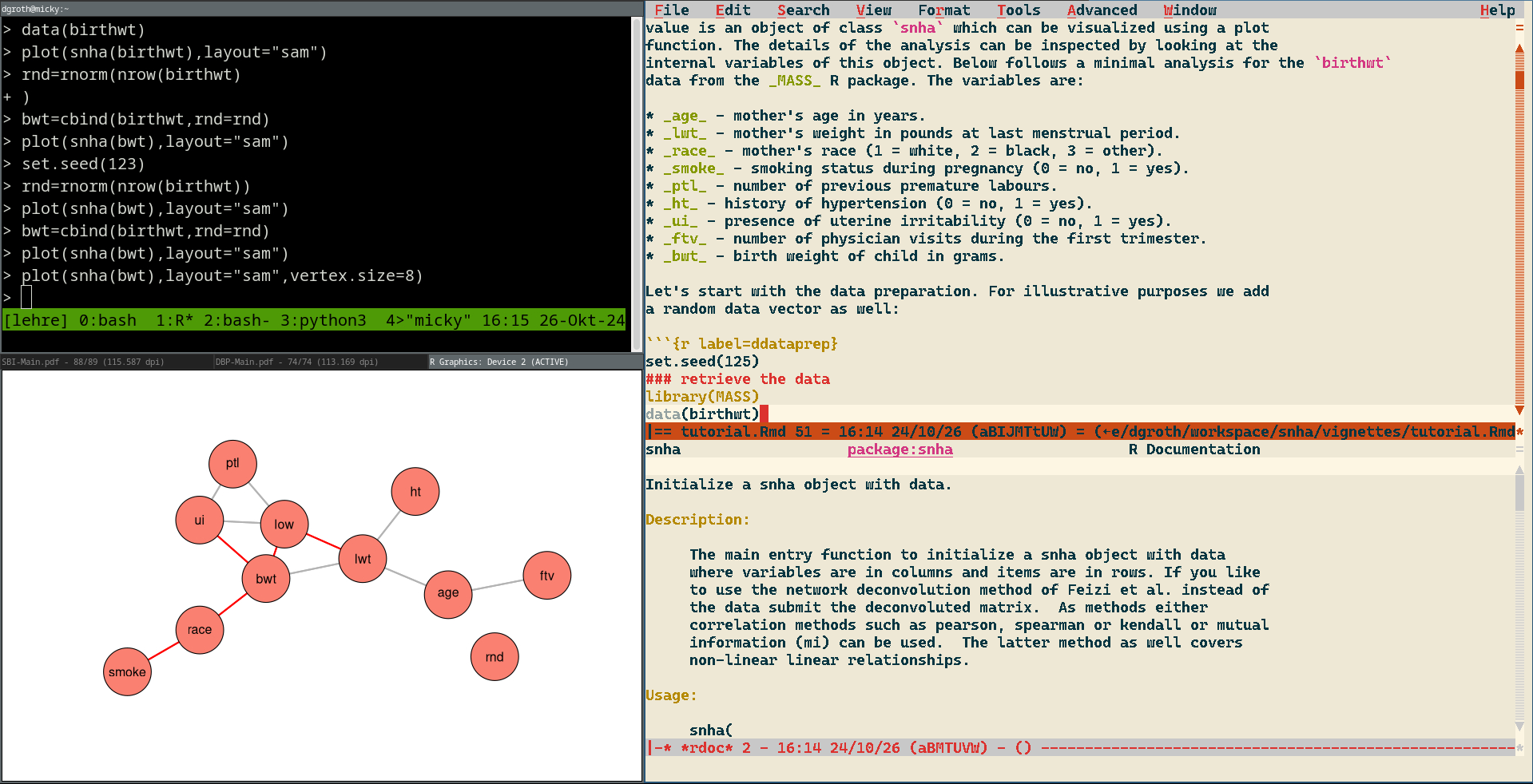The image size is (1533, 784).
Task: Click the `birthwt` highlighted word
Action: click(1352, 63)
